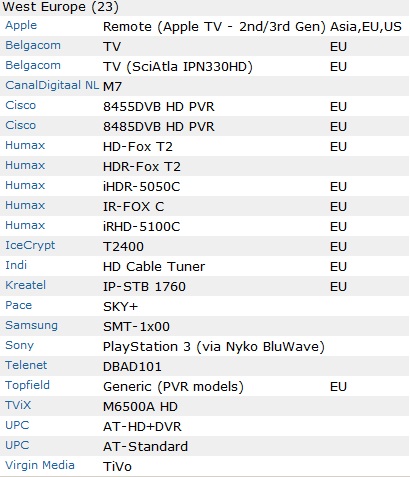The width and height of the screenshot is (410, 477).
Task: Click the IceCrypt brand link
Action: tap(30, 246)
